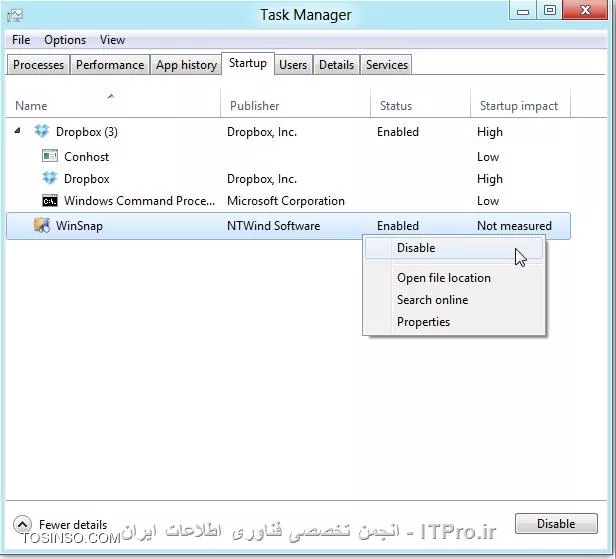Click the Task Manager title bar icon
The height and width of the screenshot is (559, 616).
pos(15,15)
